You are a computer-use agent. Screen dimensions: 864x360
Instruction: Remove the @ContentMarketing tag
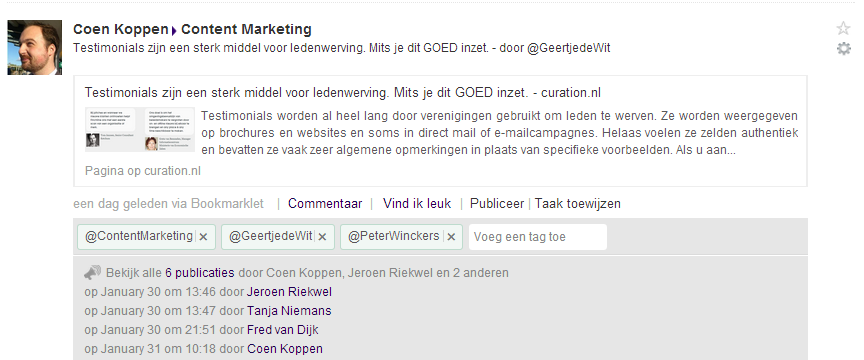(x=203, y=237)
